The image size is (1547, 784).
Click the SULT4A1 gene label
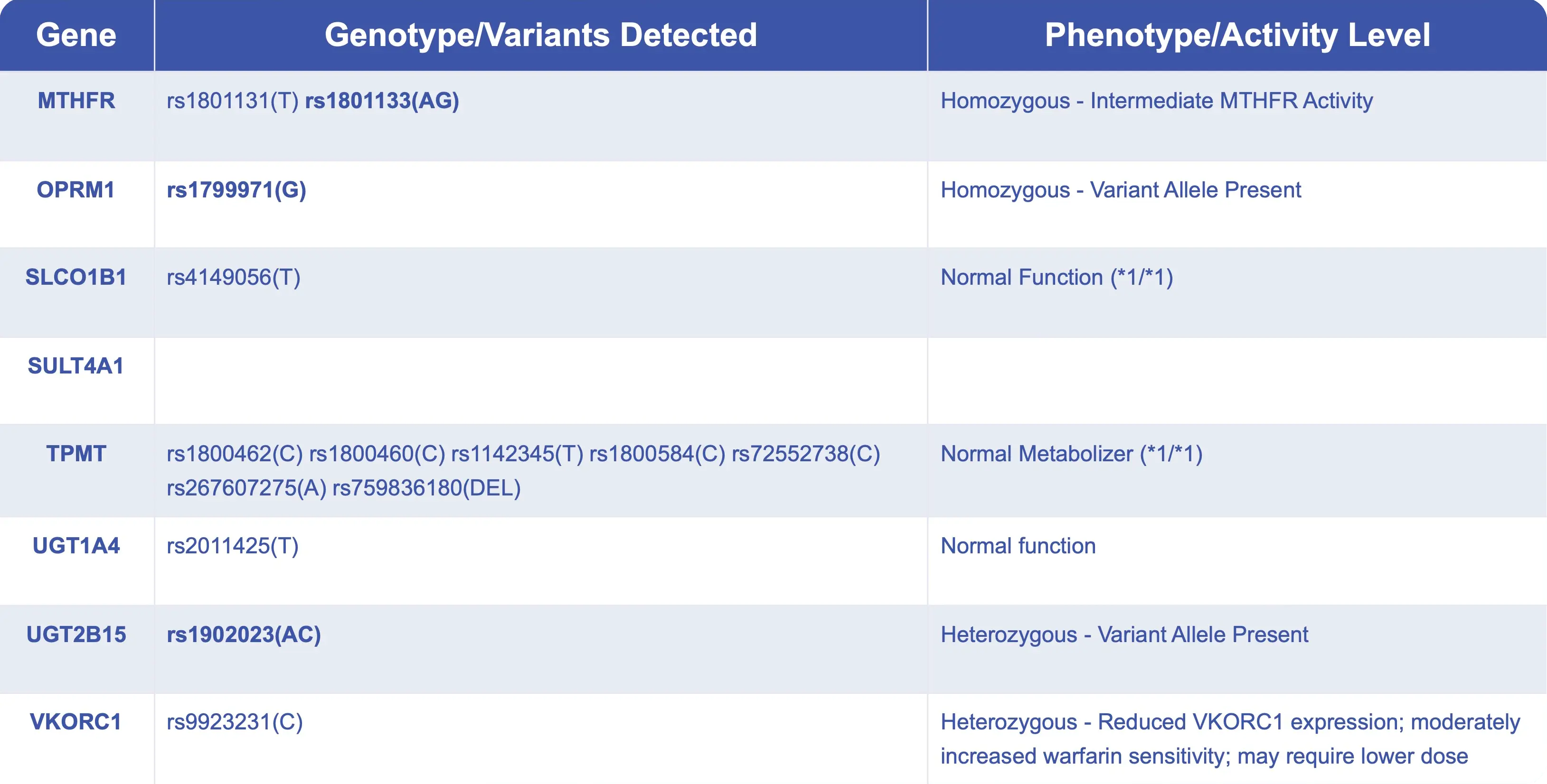(75, 365)
